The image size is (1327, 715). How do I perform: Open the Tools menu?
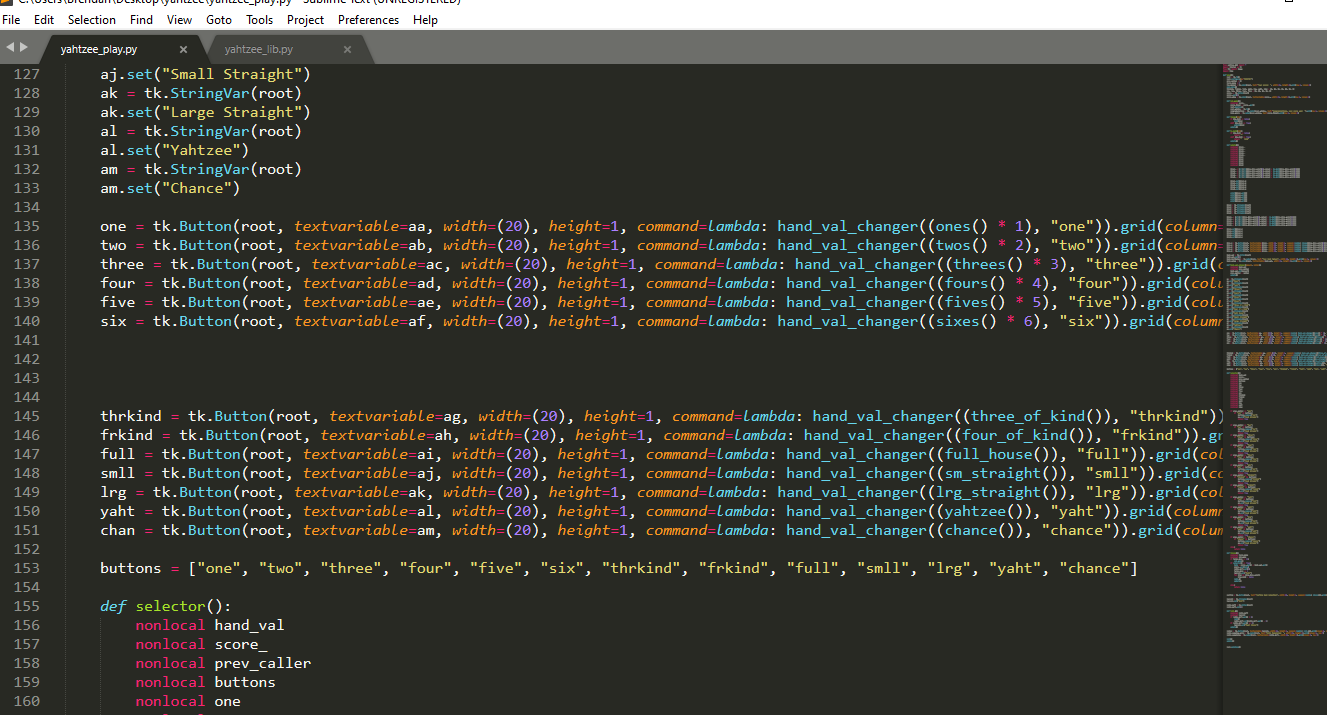260,19
